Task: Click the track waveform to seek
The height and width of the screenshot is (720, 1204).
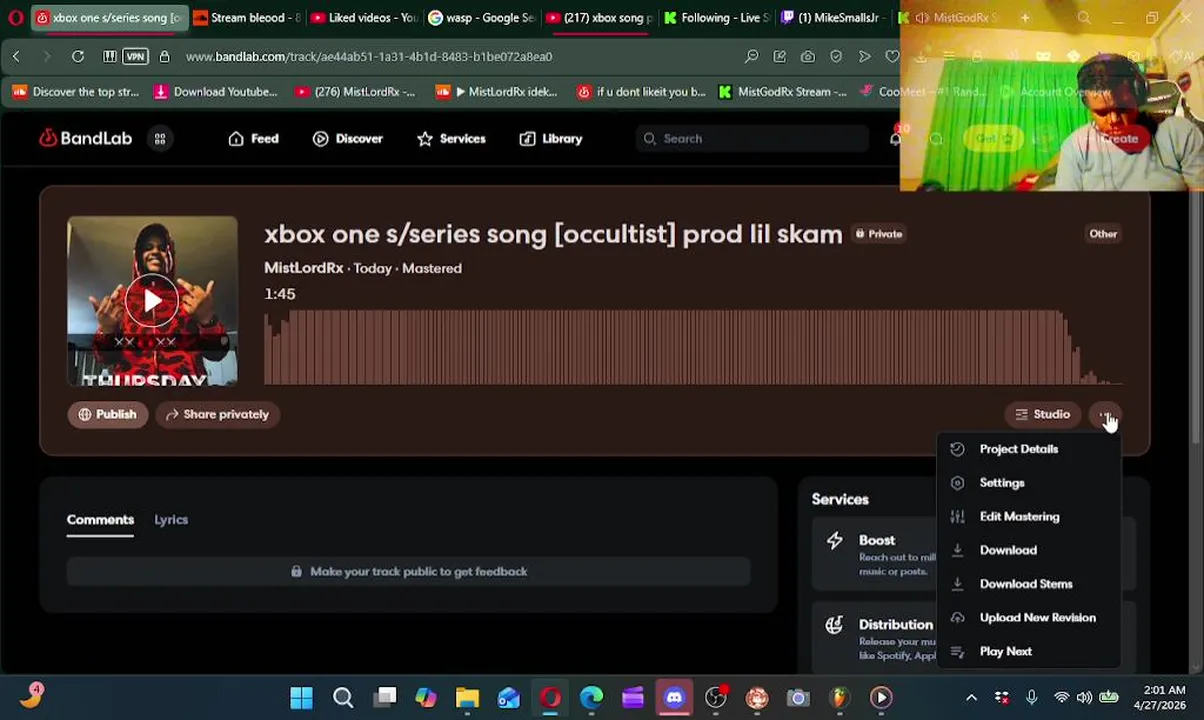Action: [693, 347]
